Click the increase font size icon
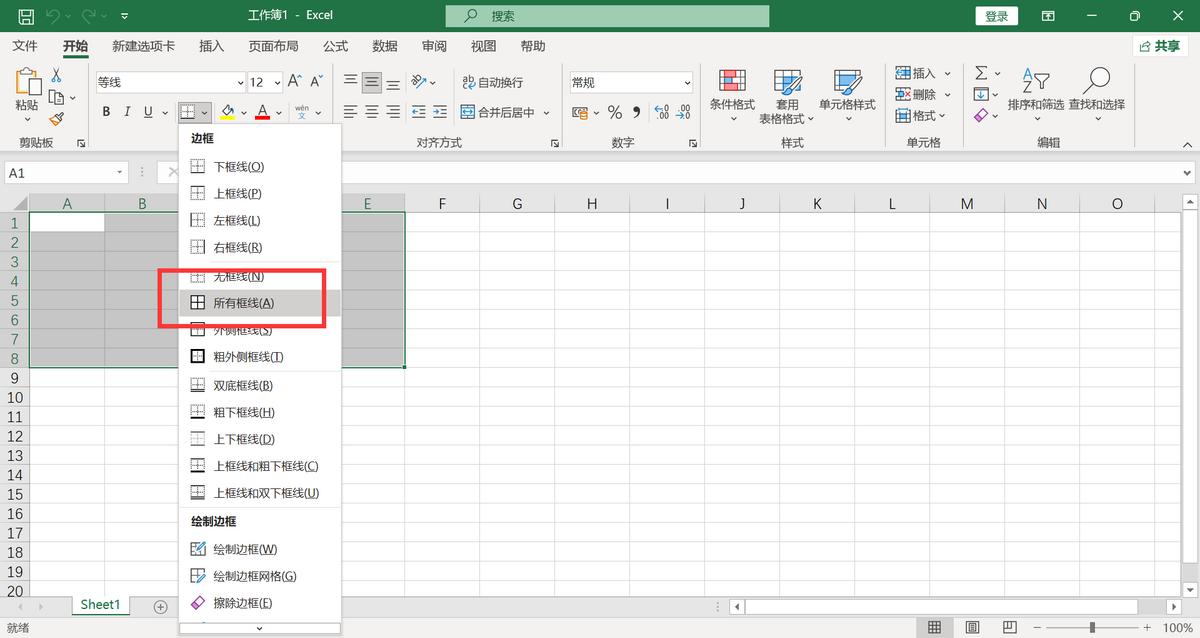 294,82
